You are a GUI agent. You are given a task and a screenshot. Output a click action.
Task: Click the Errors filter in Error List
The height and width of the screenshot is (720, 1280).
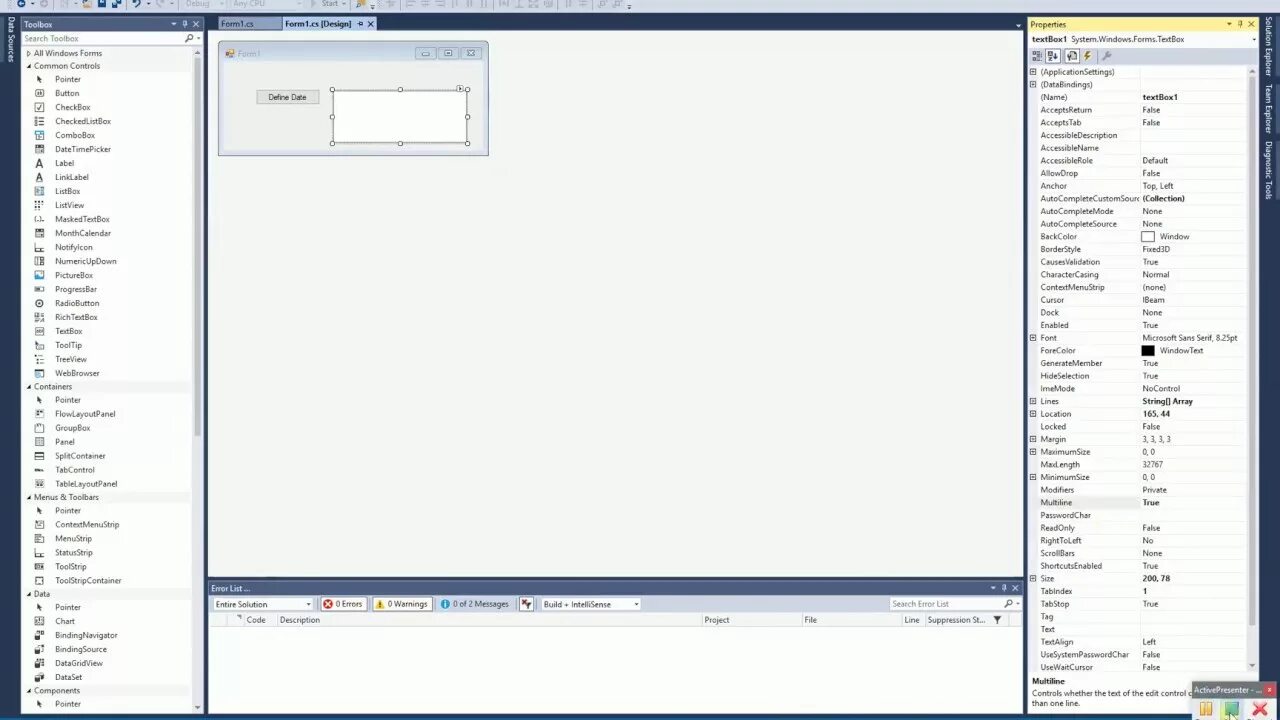coord(343,603)
